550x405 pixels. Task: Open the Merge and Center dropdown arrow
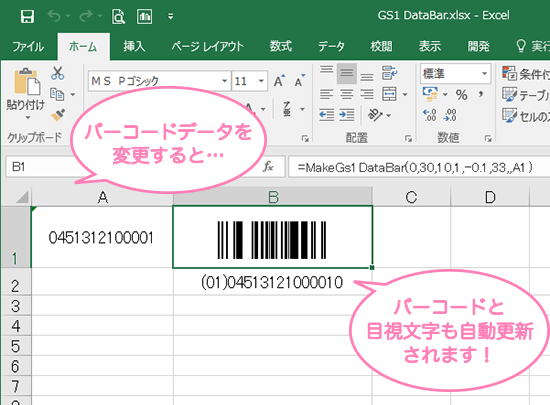click(405, 94)
